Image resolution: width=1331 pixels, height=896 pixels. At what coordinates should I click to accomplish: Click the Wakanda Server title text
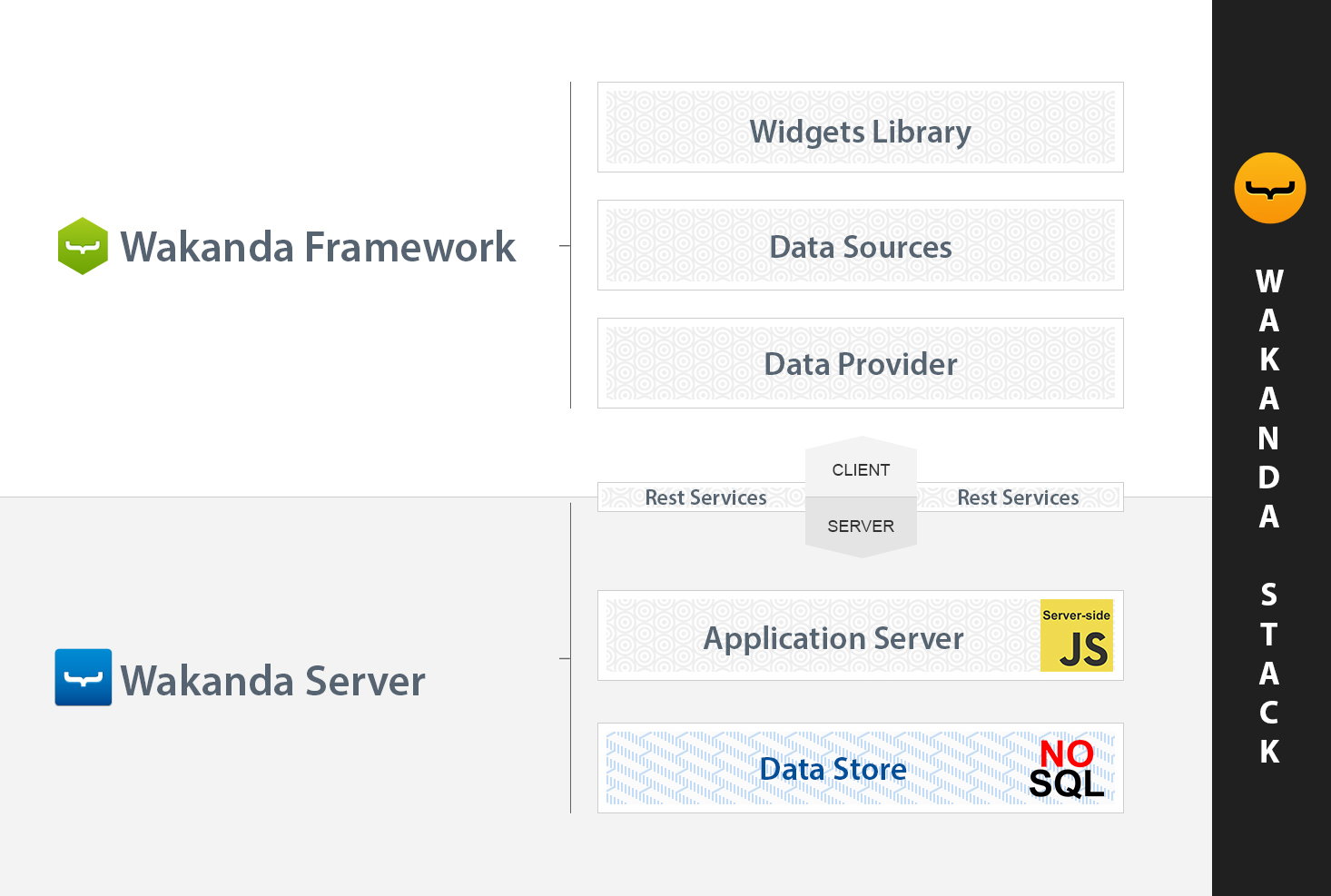pos(272,681)
